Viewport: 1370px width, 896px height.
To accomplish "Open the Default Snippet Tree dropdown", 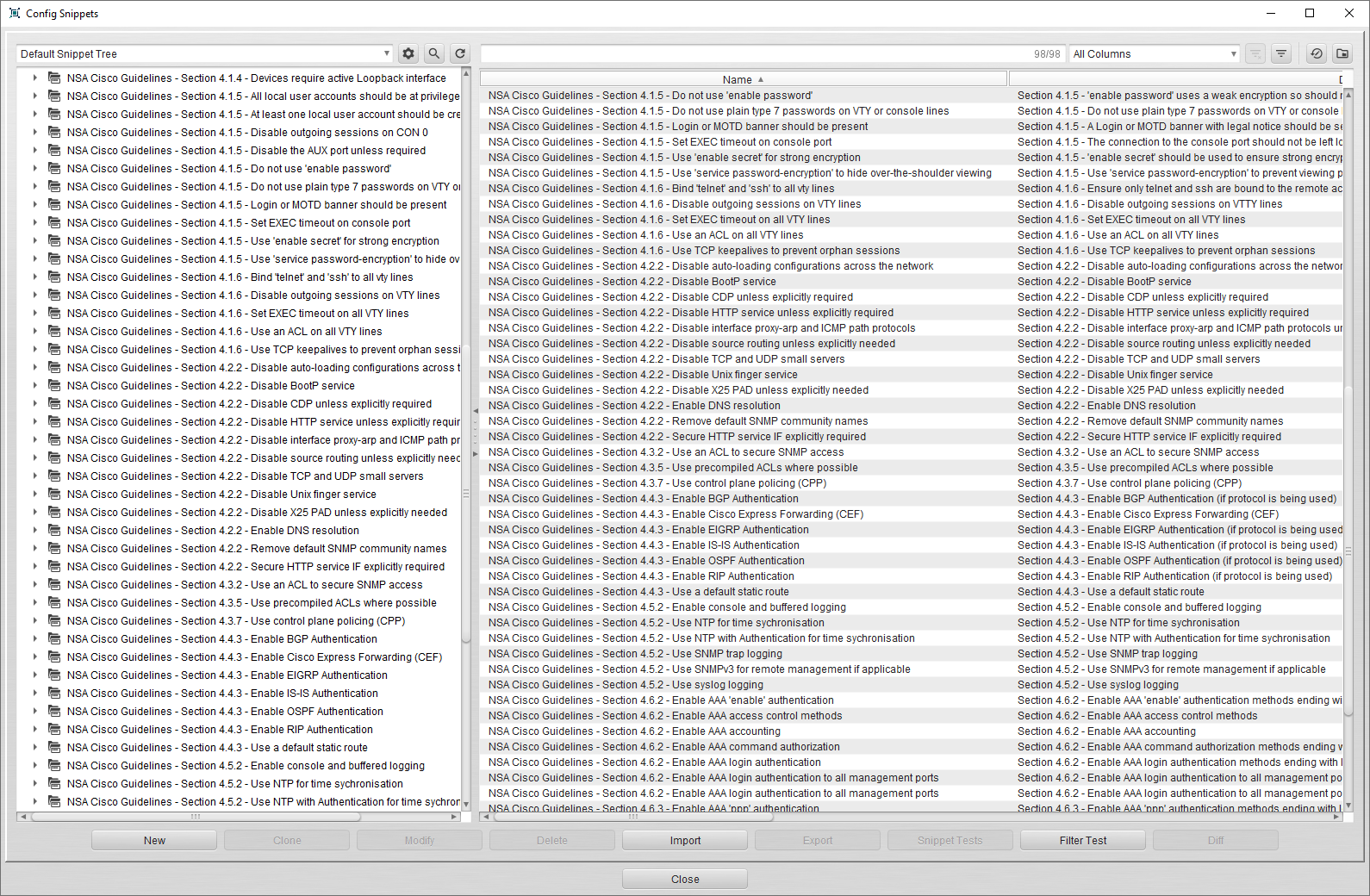I will click(x=204, y=53).
